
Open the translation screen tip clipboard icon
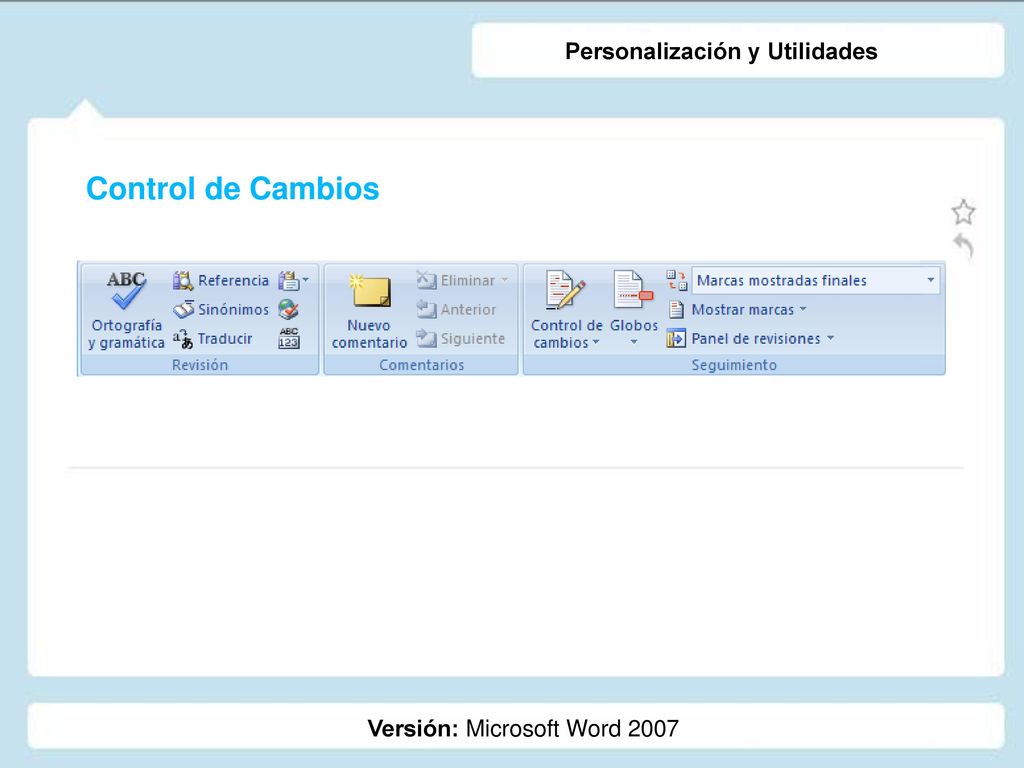coord(288,281)
